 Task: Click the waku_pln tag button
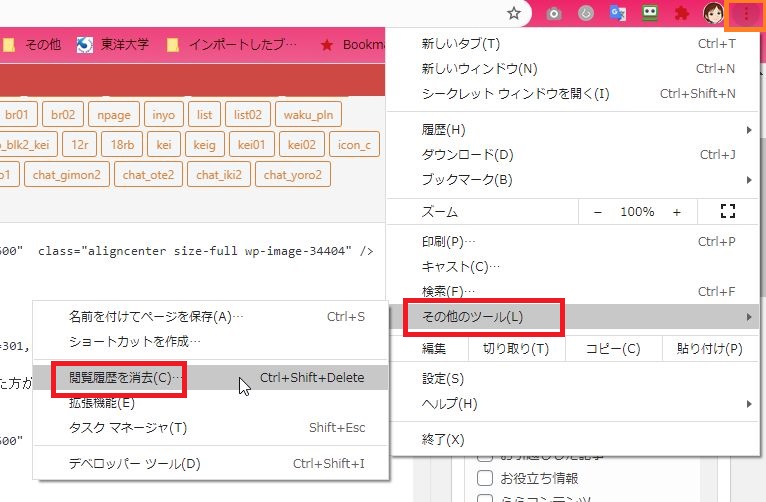coord(308,115)
